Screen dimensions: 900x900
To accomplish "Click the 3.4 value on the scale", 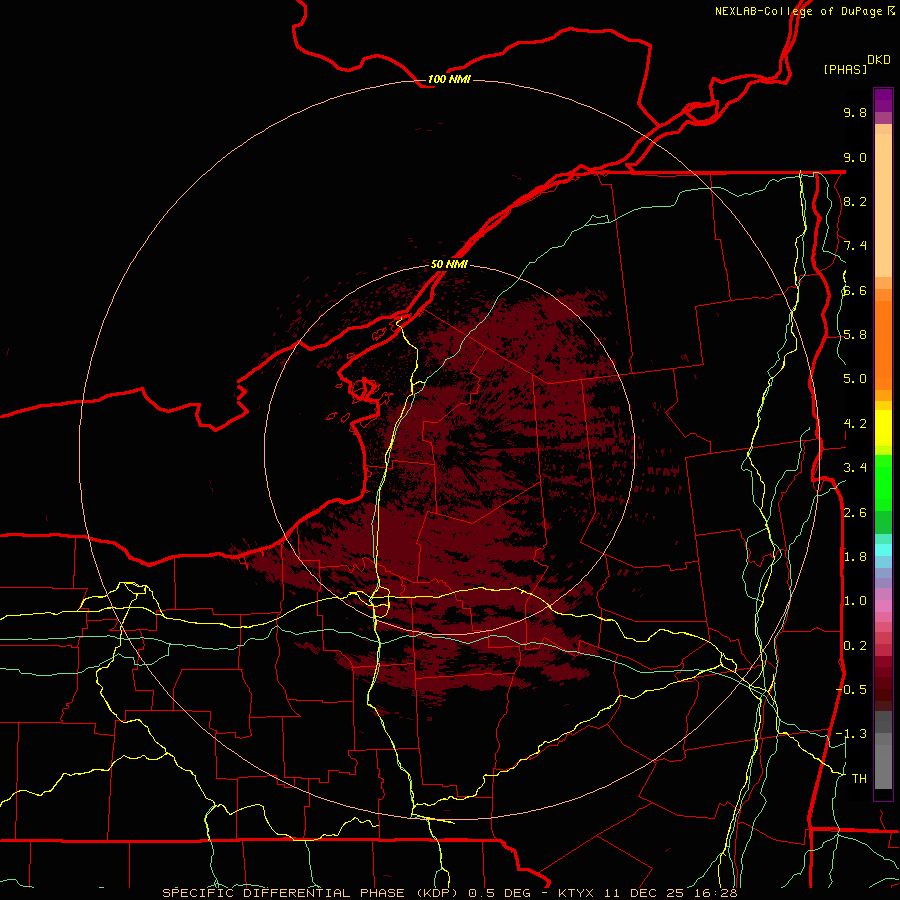I will point(855,468).
